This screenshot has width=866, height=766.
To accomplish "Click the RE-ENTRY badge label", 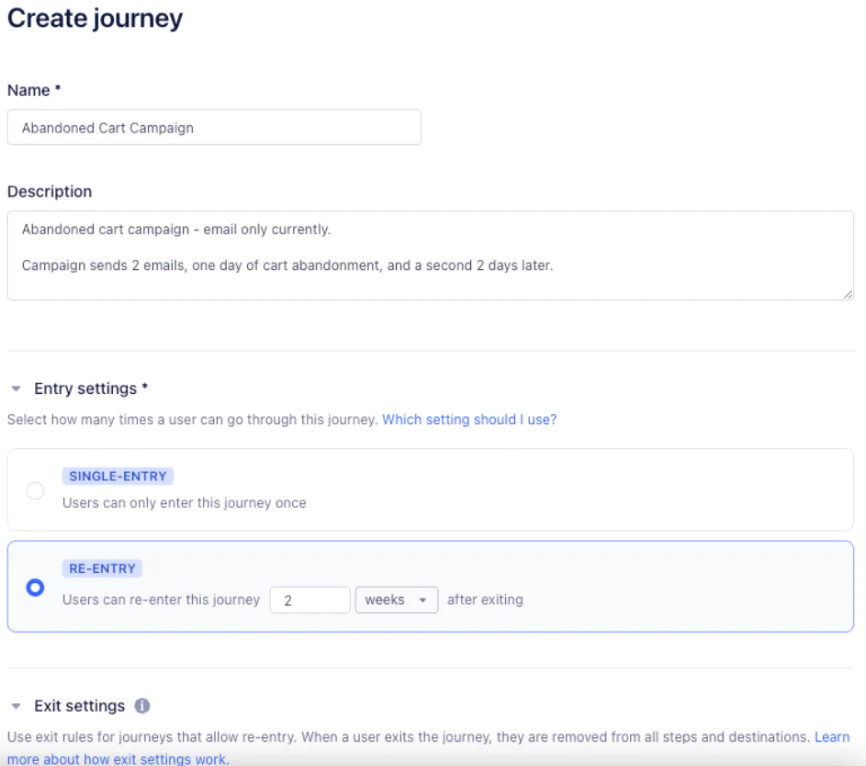I will (x=102, y=568).
